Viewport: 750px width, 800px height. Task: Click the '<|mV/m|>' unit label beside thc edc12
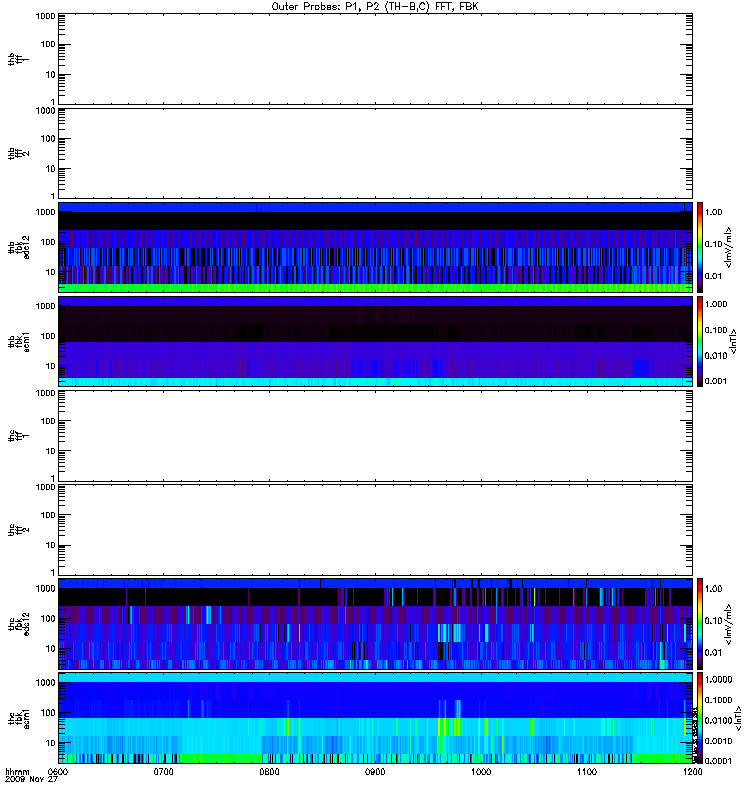coord(729,624)
